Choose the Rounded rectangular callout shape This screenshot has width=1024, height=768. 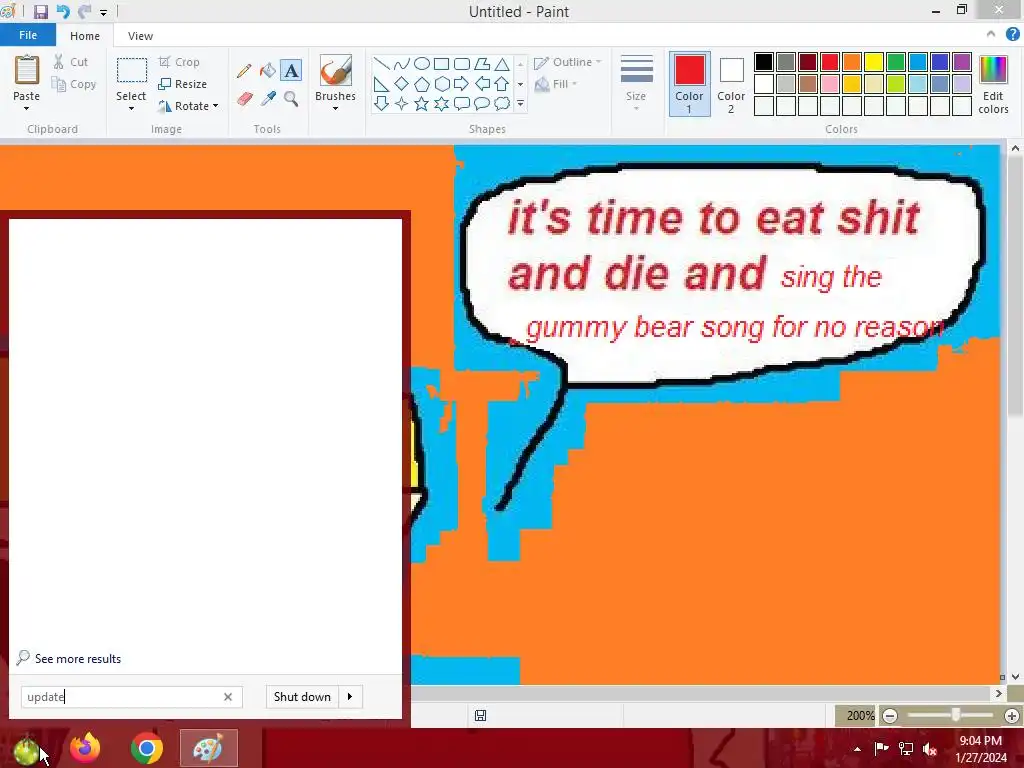pyautogui.click(x=462, y=103)
